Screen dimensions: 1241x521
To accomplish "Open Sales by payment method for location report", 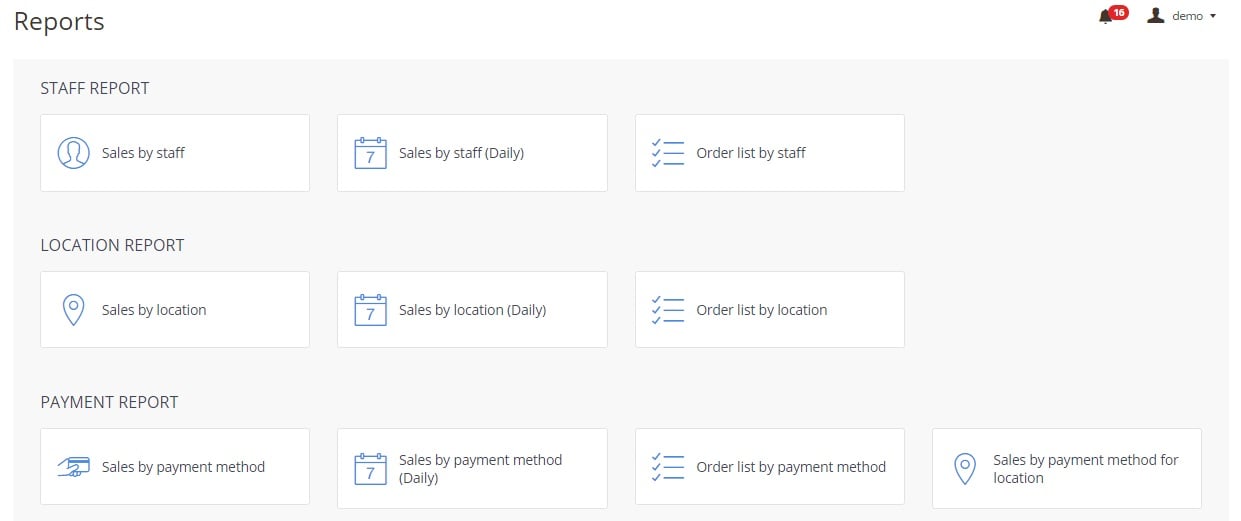I will click(x=1067, y=469).
